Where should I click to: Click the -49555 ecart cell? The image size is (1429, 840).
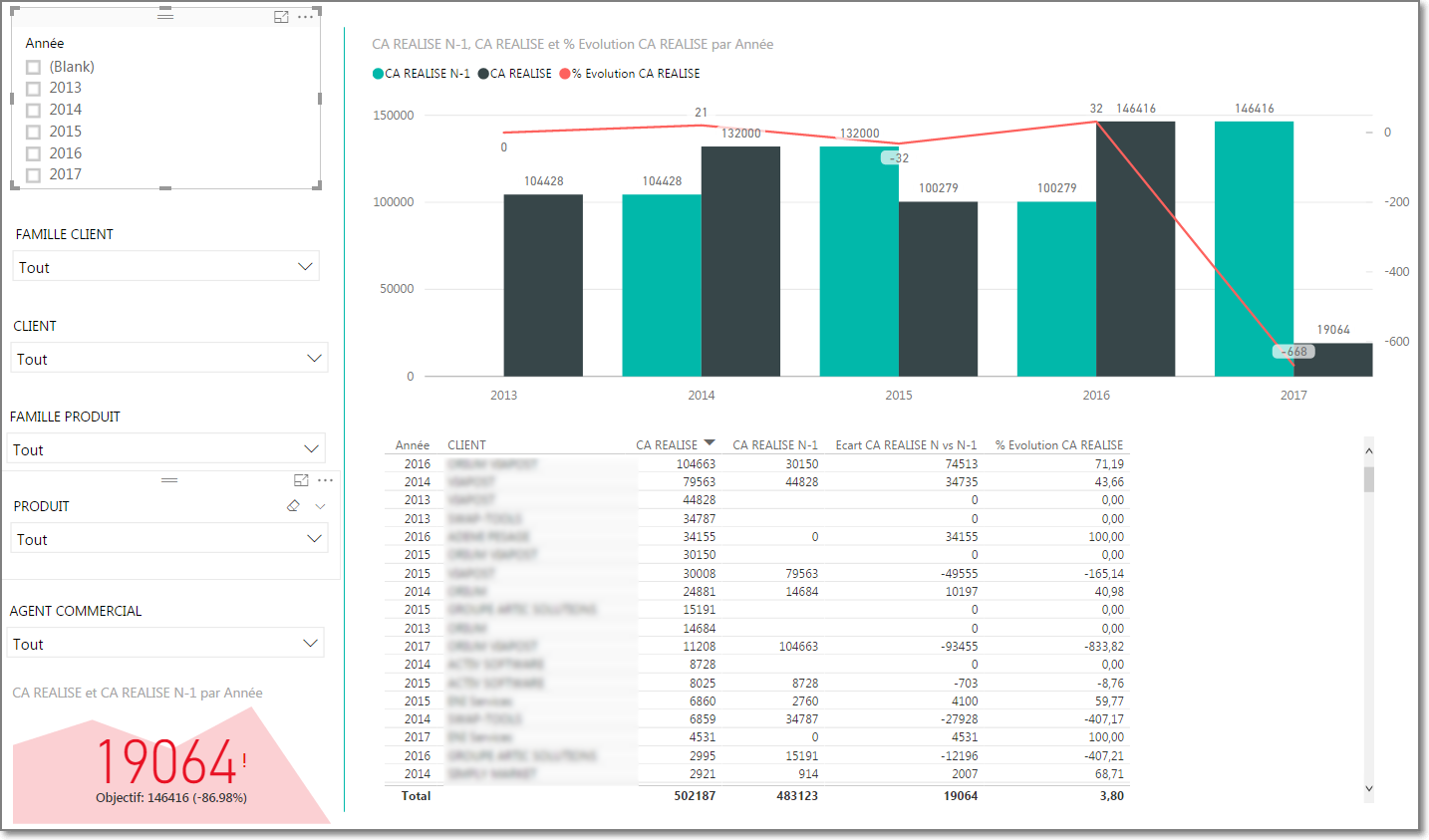(x=959, y=574)
